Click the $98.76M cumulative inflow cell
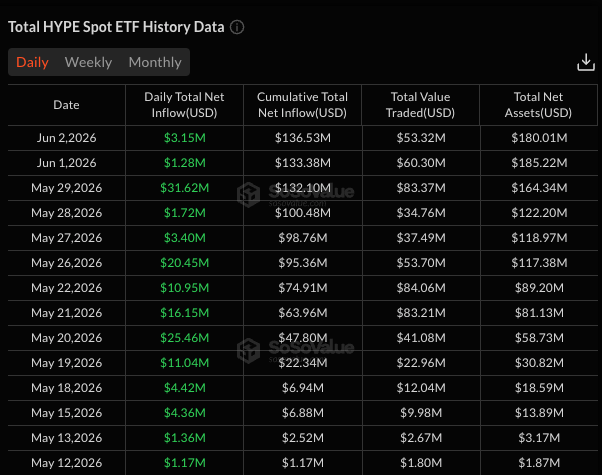Image resolution: width=602 pixels, height=475 pixels. pos(303,238)
